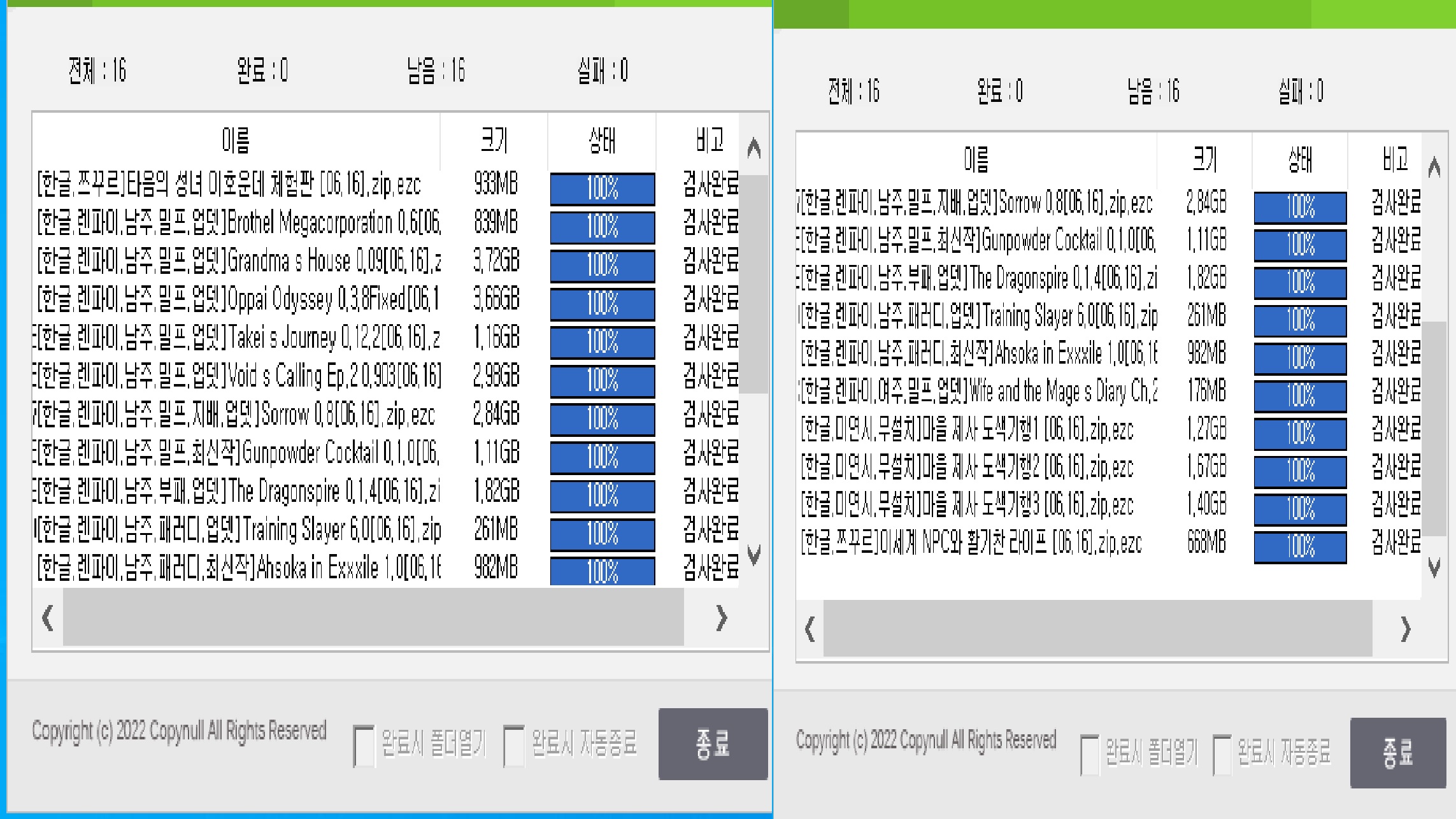Click scroll right arrow in left window
Image resolution: width=1456 pixels, height=819 pixels.
click(x=722, y=618)
